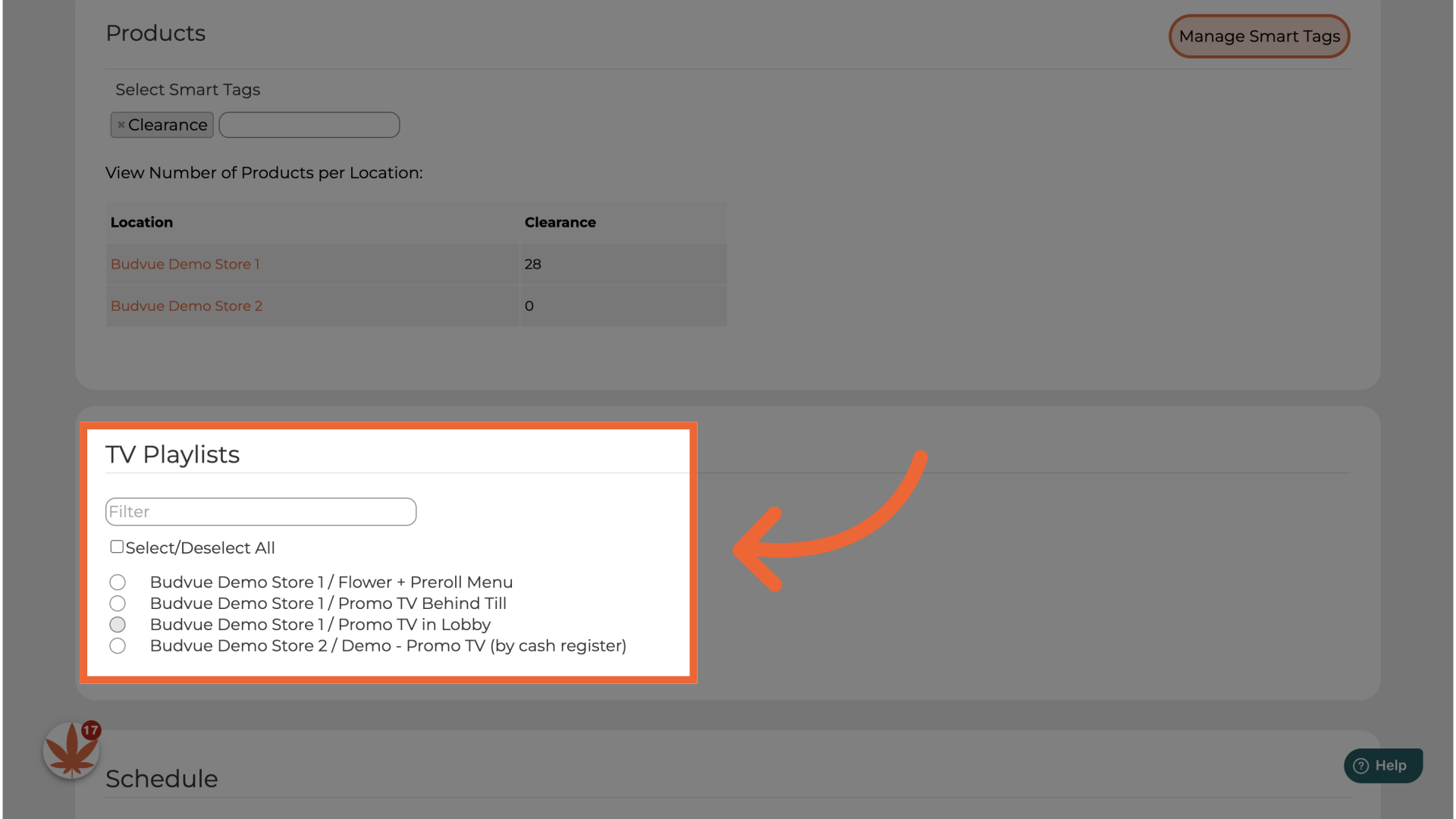Viewport: 1456px width, 819px height.
Task: Click the Clearance tag label
Action: pos(168,125)
